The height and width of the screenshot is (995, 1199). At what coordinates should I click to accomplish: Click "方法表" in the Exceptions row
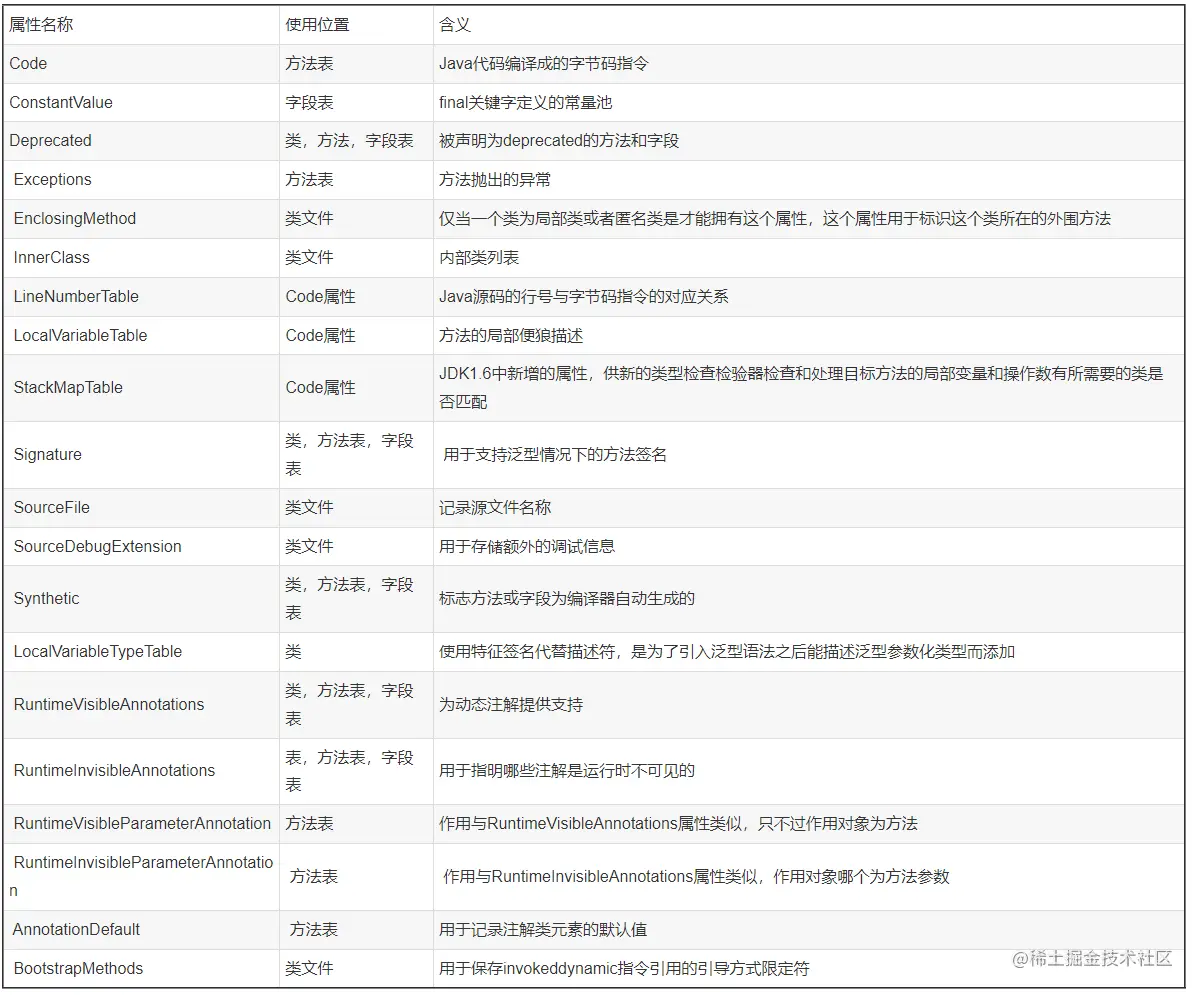click(309, 180)
